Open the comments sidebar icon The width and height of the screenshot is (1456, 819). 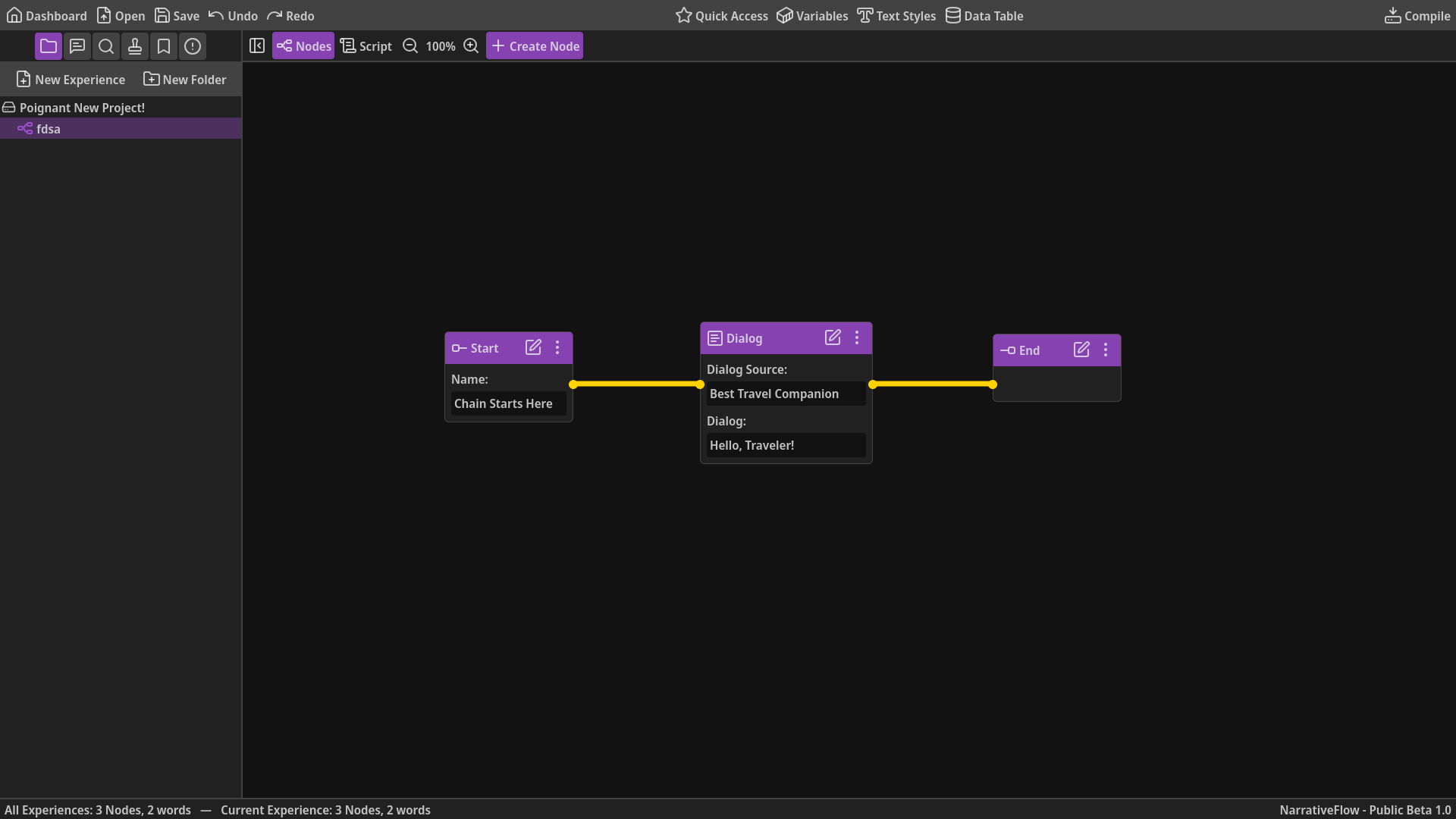click(x=77, y=46)
